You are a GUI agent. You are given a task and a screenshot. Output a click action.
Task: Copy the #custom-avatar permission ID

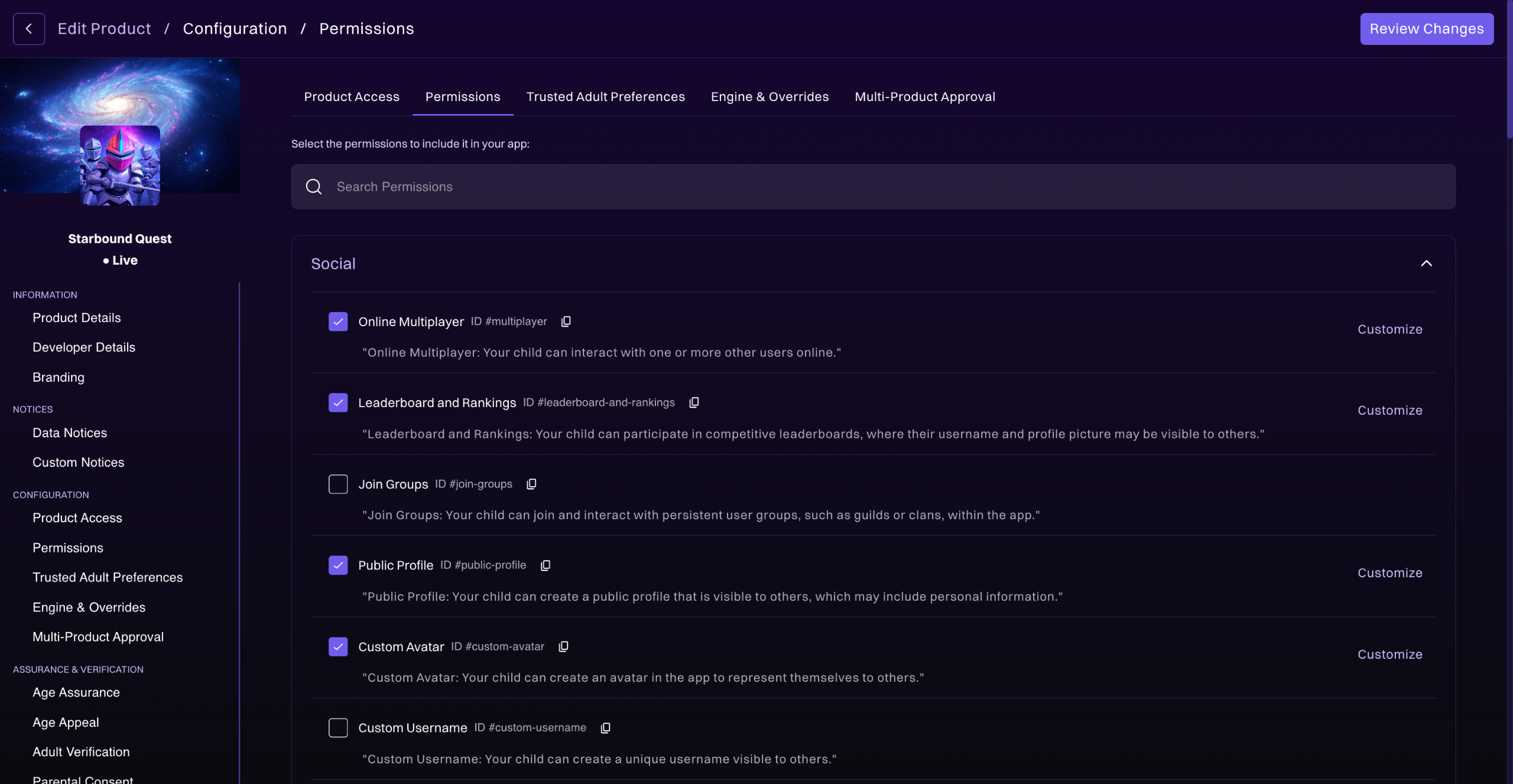[x=563, y=646]
